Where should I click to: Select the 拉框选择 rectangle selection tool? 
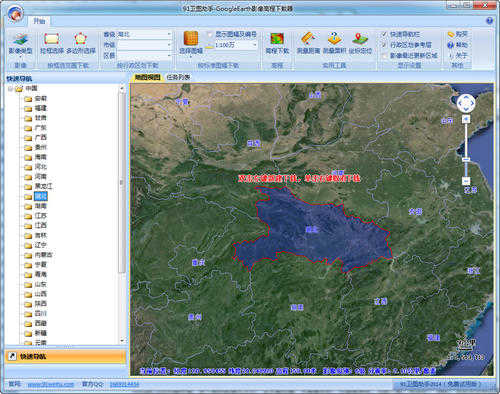pos(52,43)
